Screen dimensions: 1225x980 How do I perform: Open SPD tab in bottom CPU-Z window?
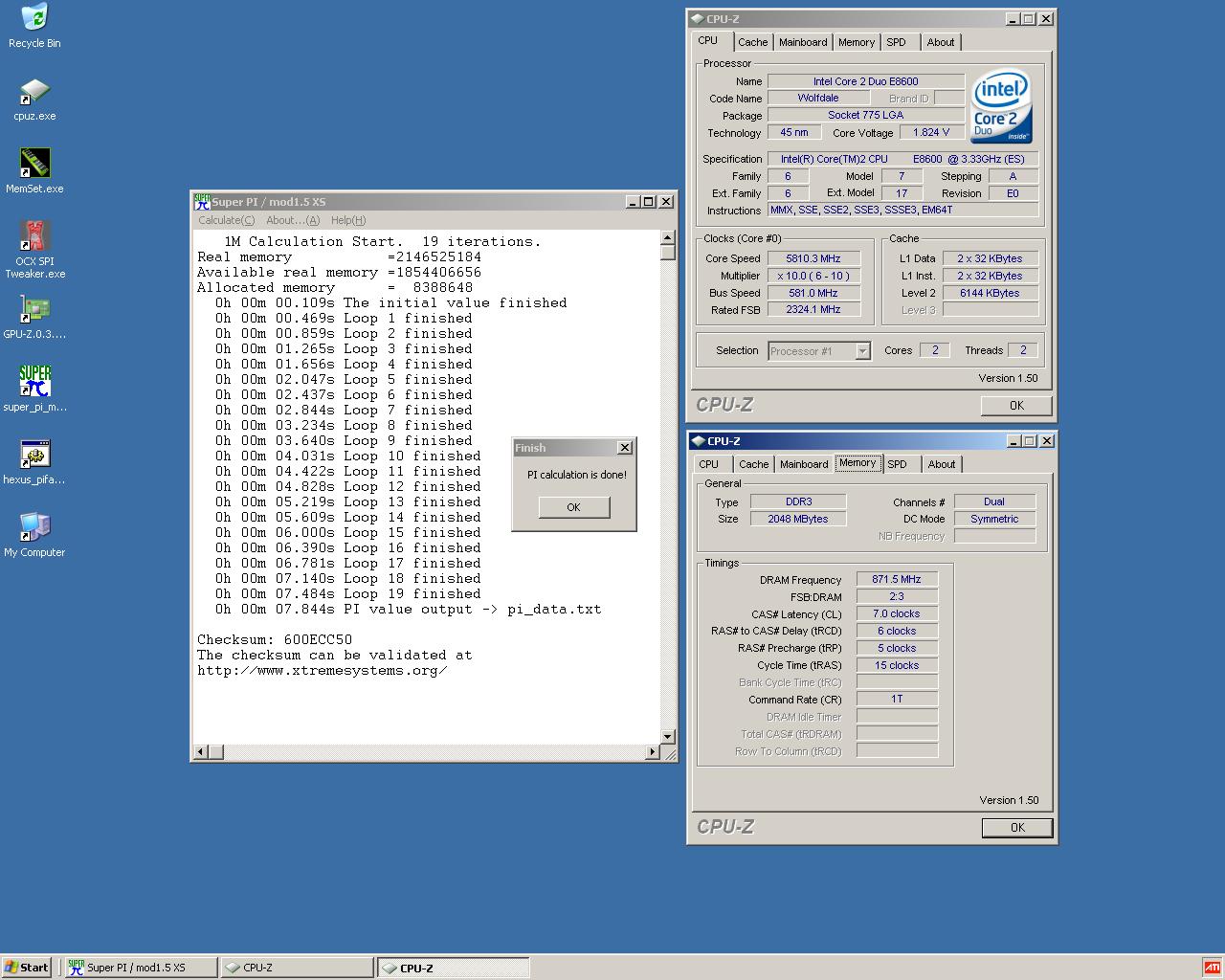pyautogui.click(x=897, y=464)
